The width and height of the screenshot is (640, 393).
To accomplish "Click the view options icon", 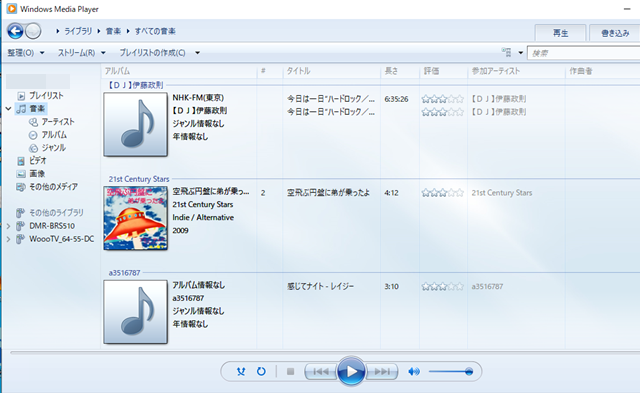I will (x=507, y=52).
